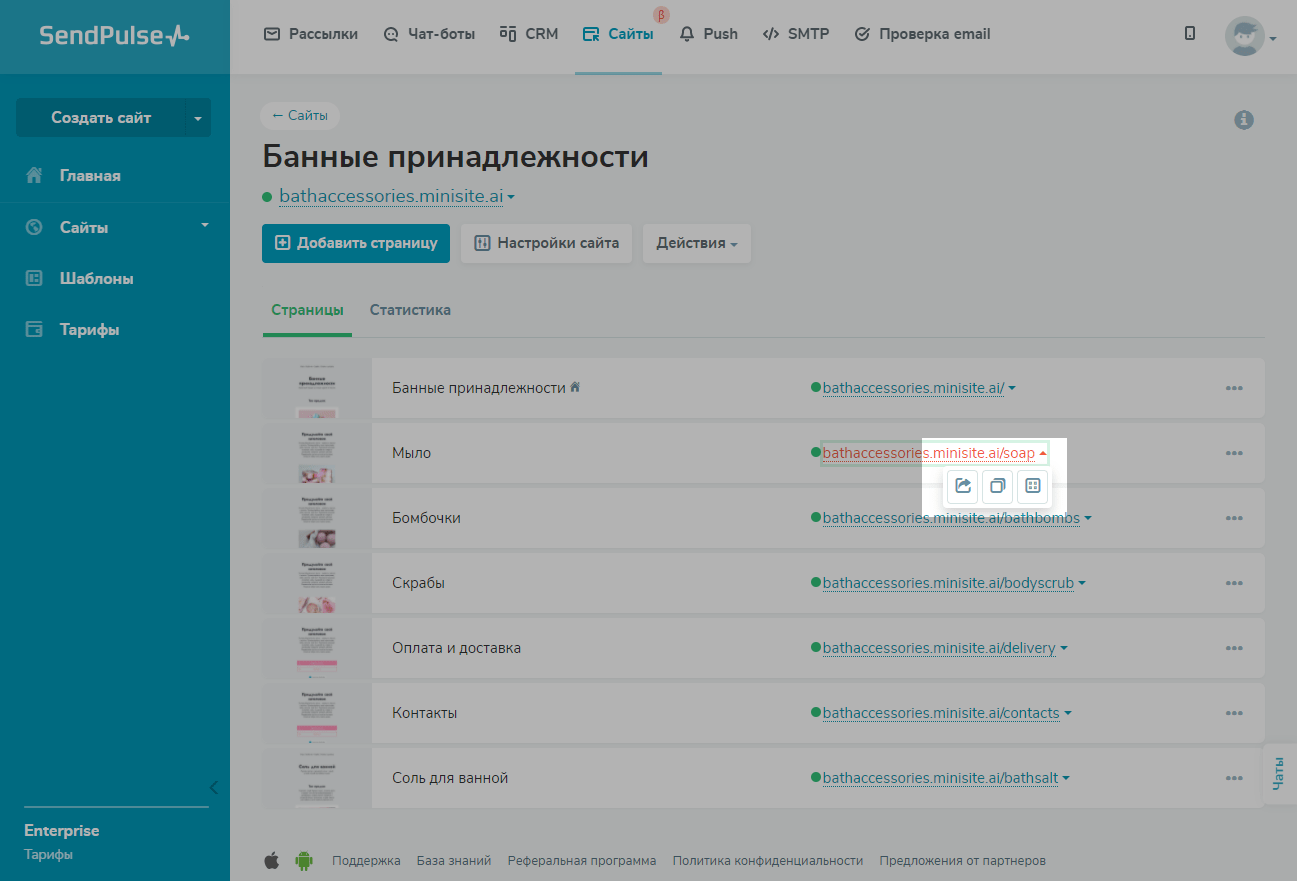Show QR code icon for Мыло page
This screenshot has width=1297, height=881.
pyautogui.click(x=1032, y=486)
